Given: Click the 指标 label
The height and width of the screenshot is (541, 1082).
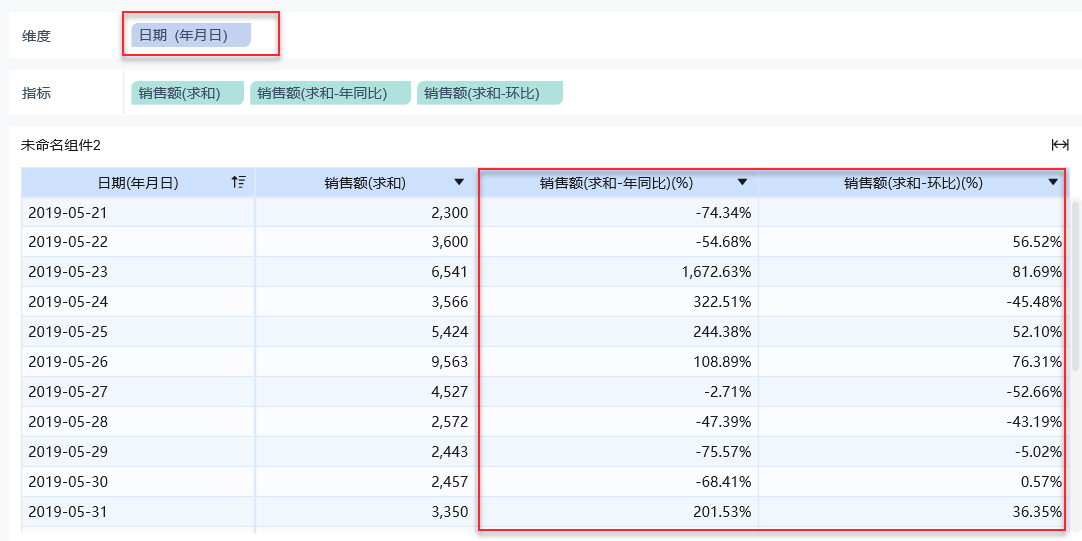Looking at the screenshot, I should click(37, 93).
